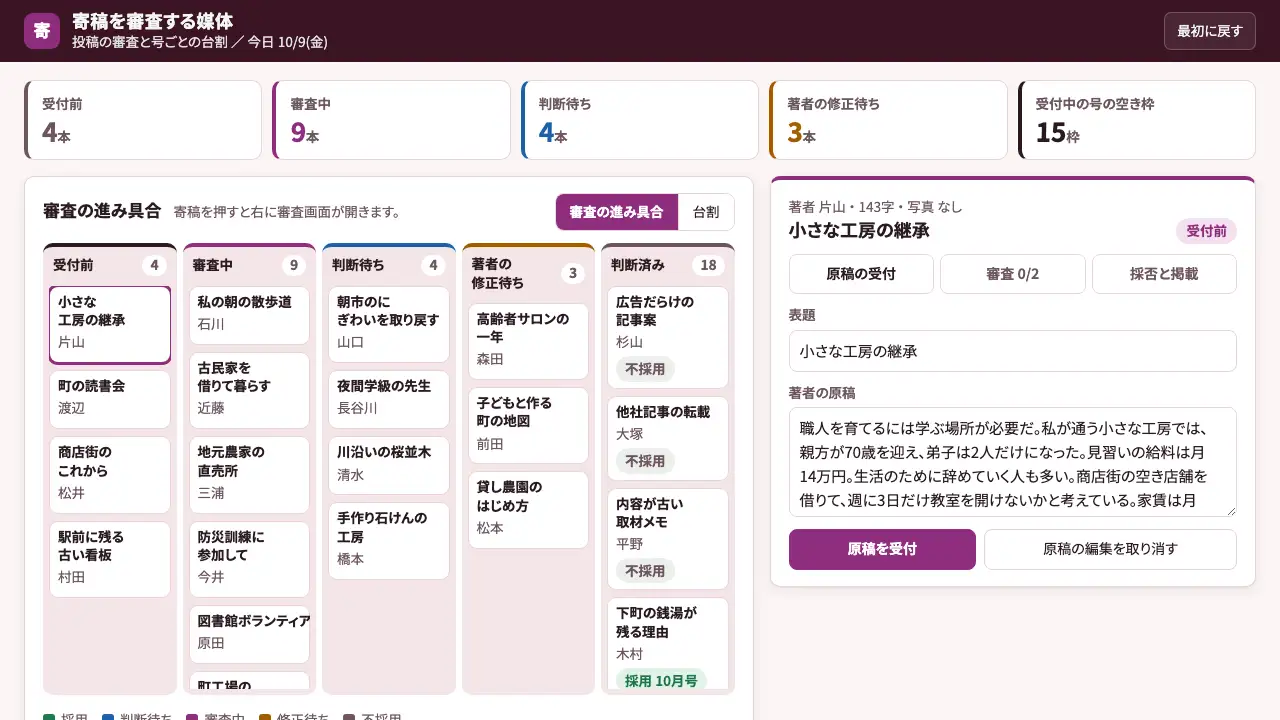Open the 審査 0/2 step tab

tap(1013, 274)
